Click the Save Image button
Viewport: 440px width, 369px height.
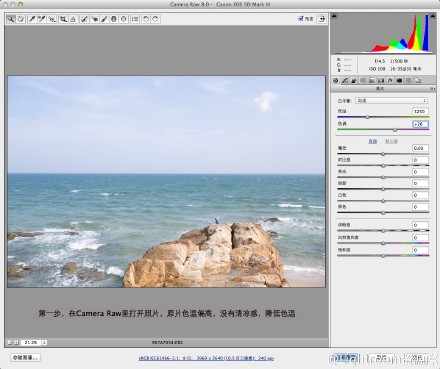point(25,358)
